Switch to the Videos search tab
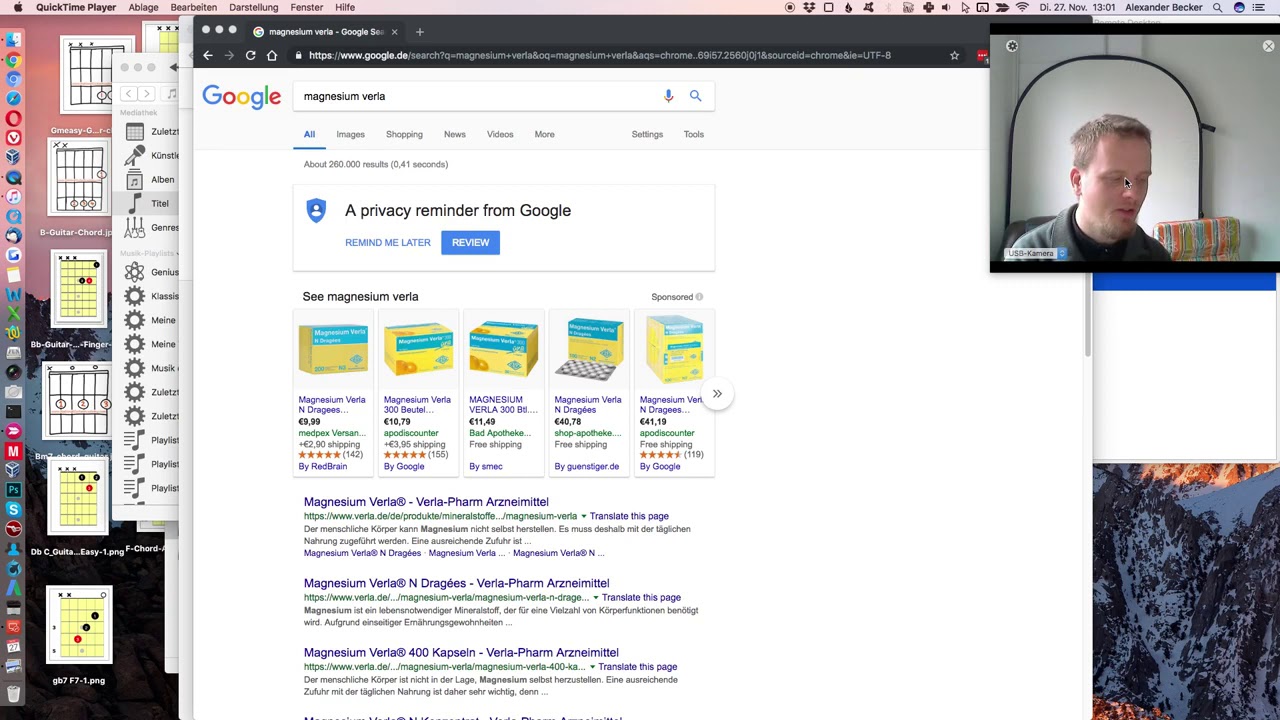The image size is (1280, 720). point(500,134)
